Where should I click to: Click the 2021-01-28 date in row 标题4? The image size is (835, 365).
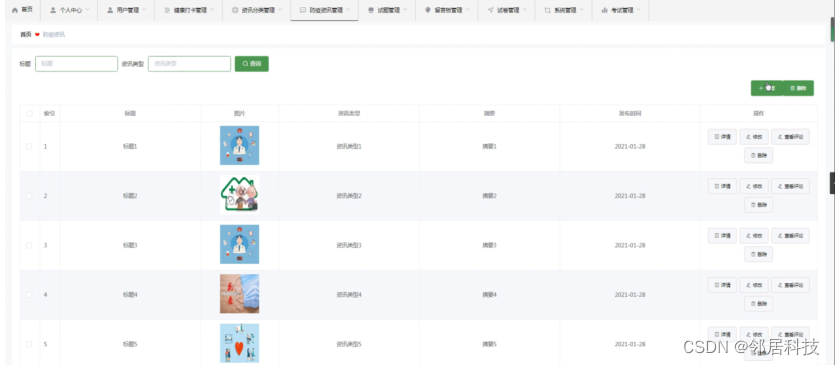[x=630, y=295]
